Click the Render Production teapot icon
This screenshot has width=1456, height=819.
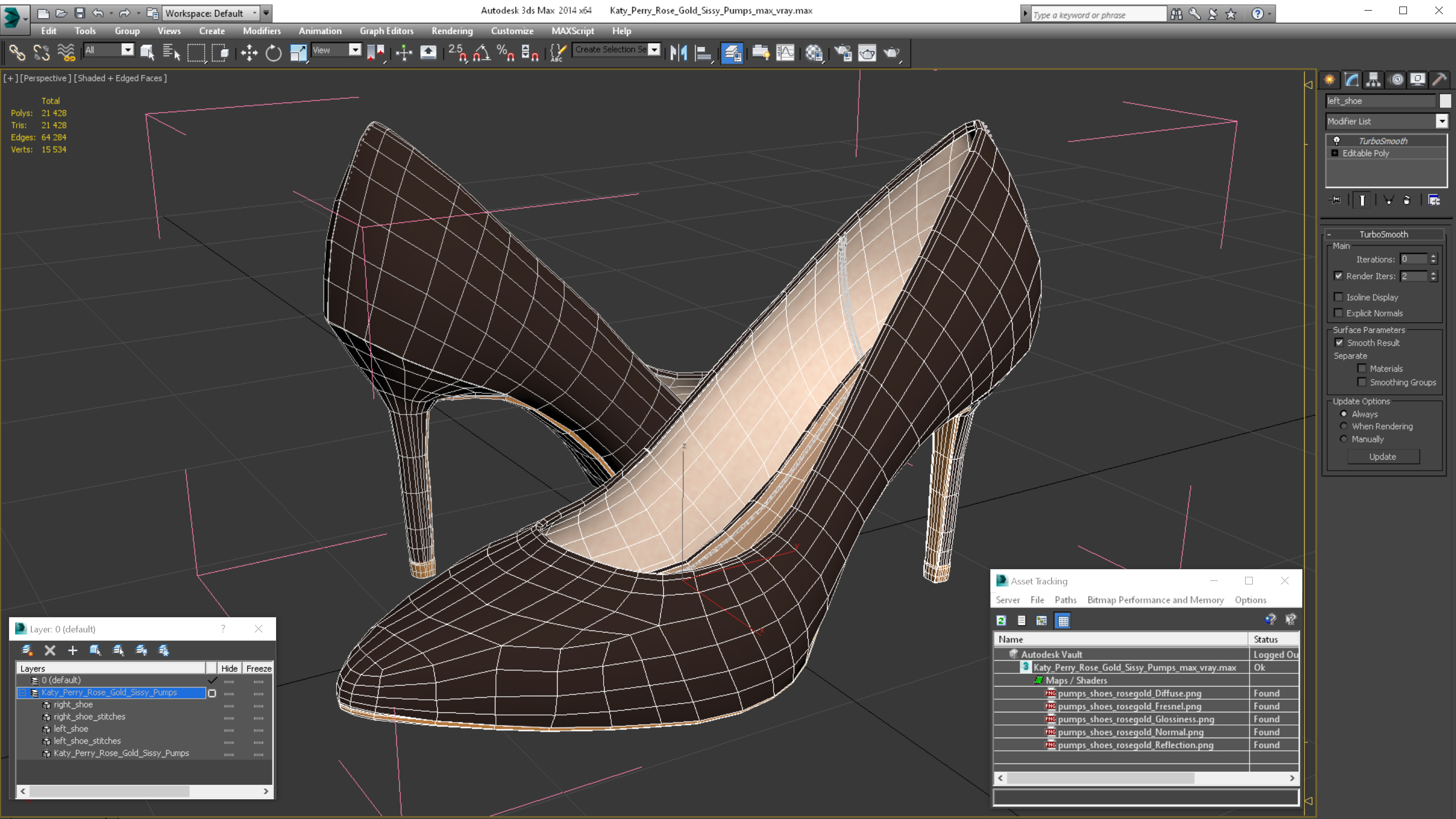click(892, 53)
